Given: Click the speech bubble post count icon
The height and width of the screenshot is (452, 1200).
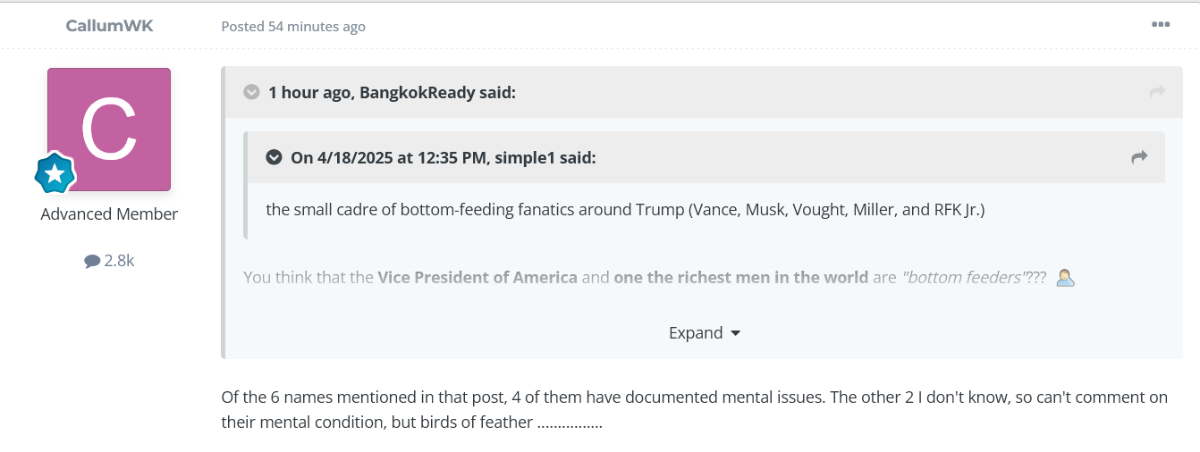Looking at the screenshot, I should click(92, 261).
